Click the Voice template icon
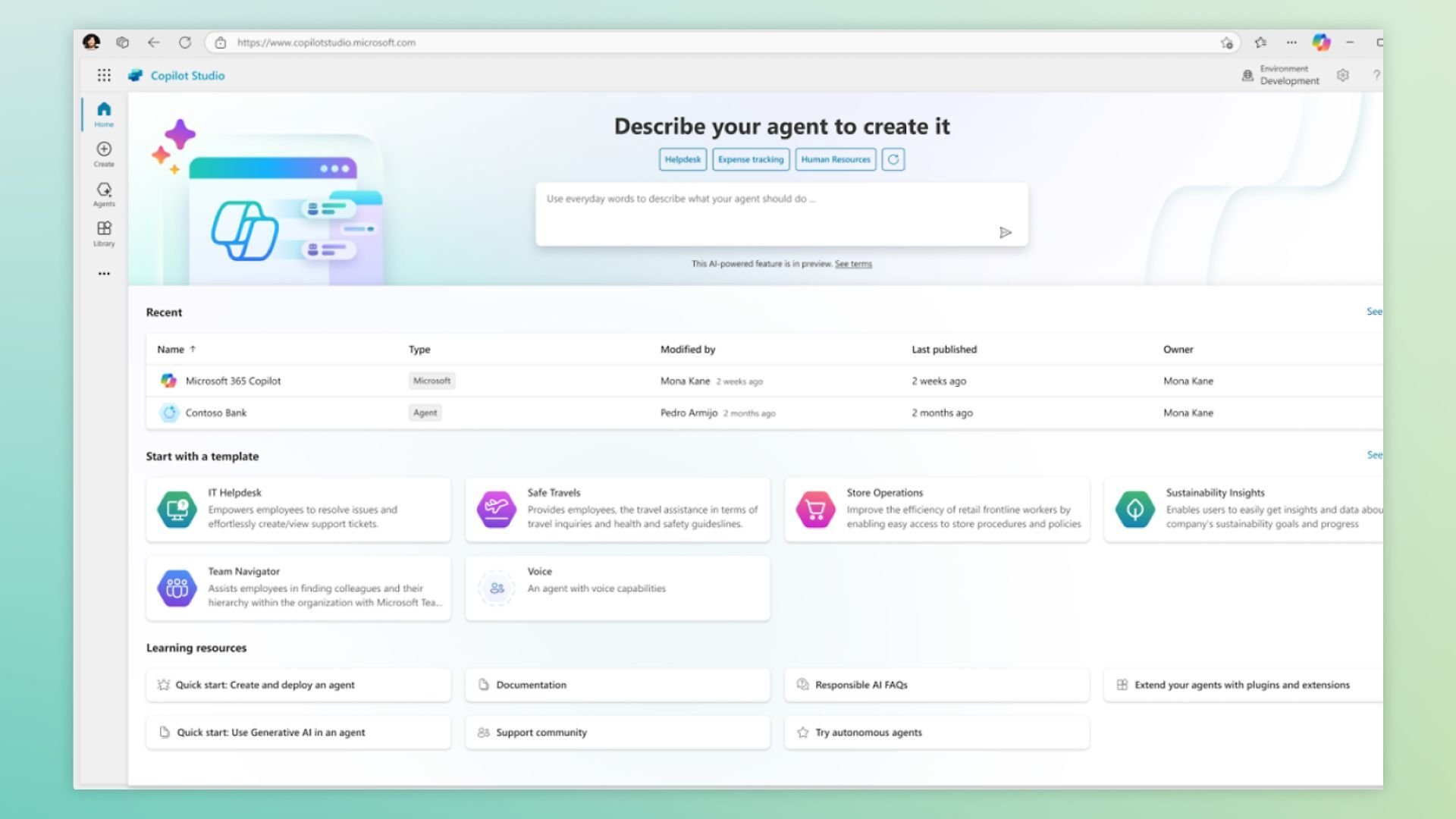The width and height of the screenshot is (1456, 819). point(497,588)
